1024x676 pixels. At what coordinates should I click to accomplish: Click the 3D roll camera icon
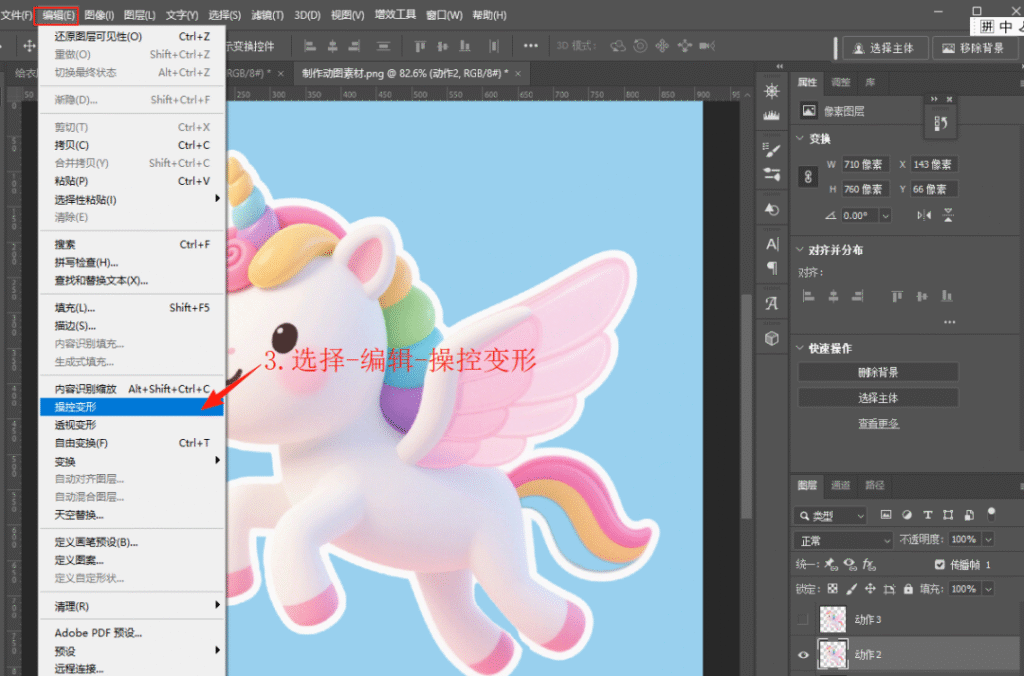pyautogui.click(x=640, y=46)
